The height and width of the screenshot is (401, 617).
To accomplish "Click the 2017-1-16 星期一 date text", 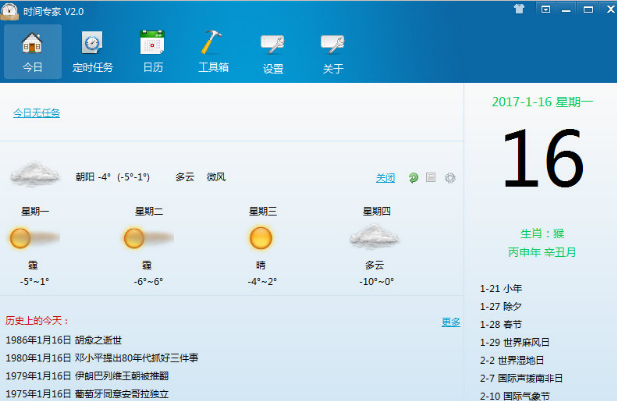I will click(x=542, y=102).
